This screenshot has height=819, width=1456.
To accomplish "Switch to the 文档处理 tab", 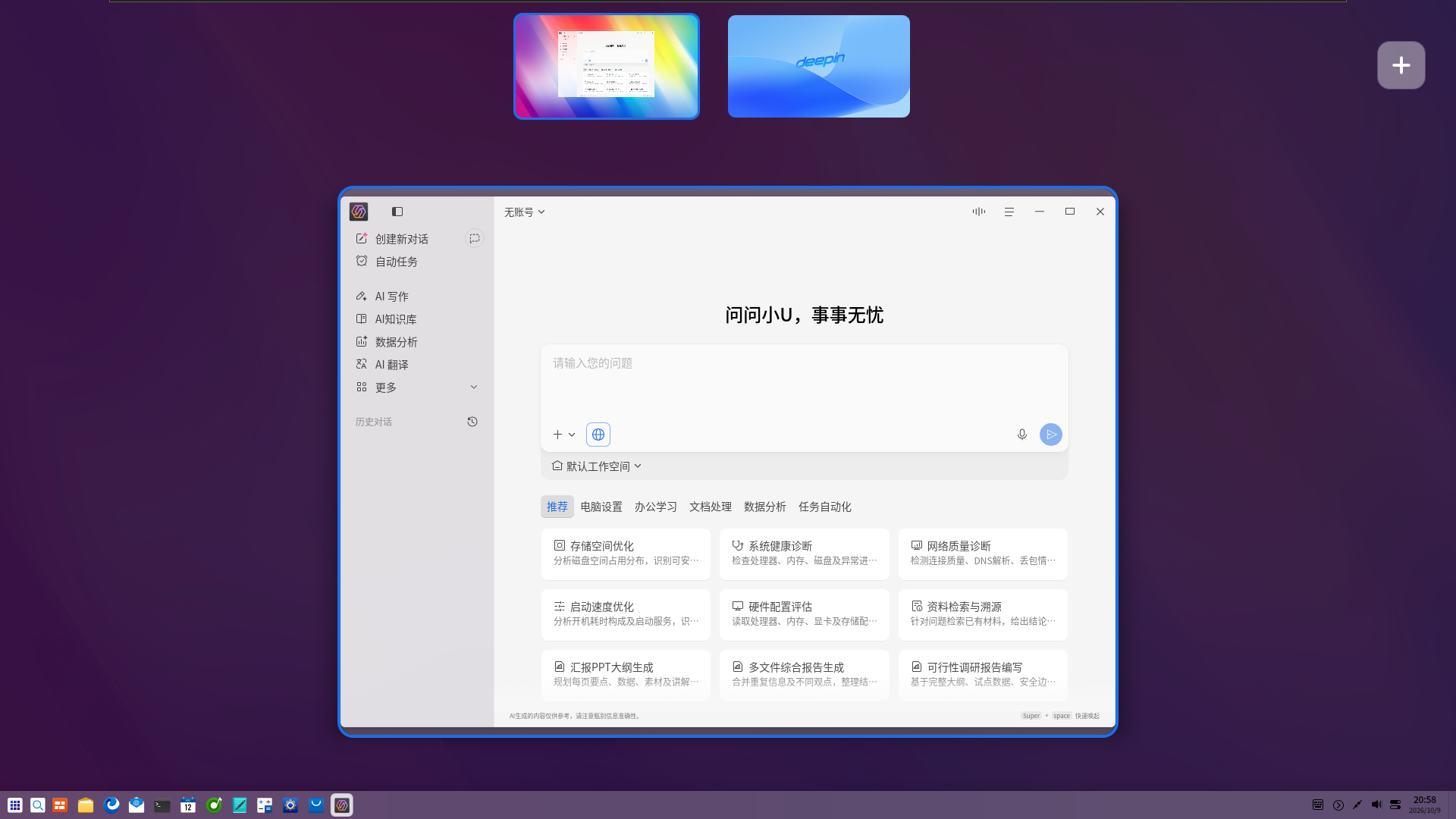I will tap(711, 507).
